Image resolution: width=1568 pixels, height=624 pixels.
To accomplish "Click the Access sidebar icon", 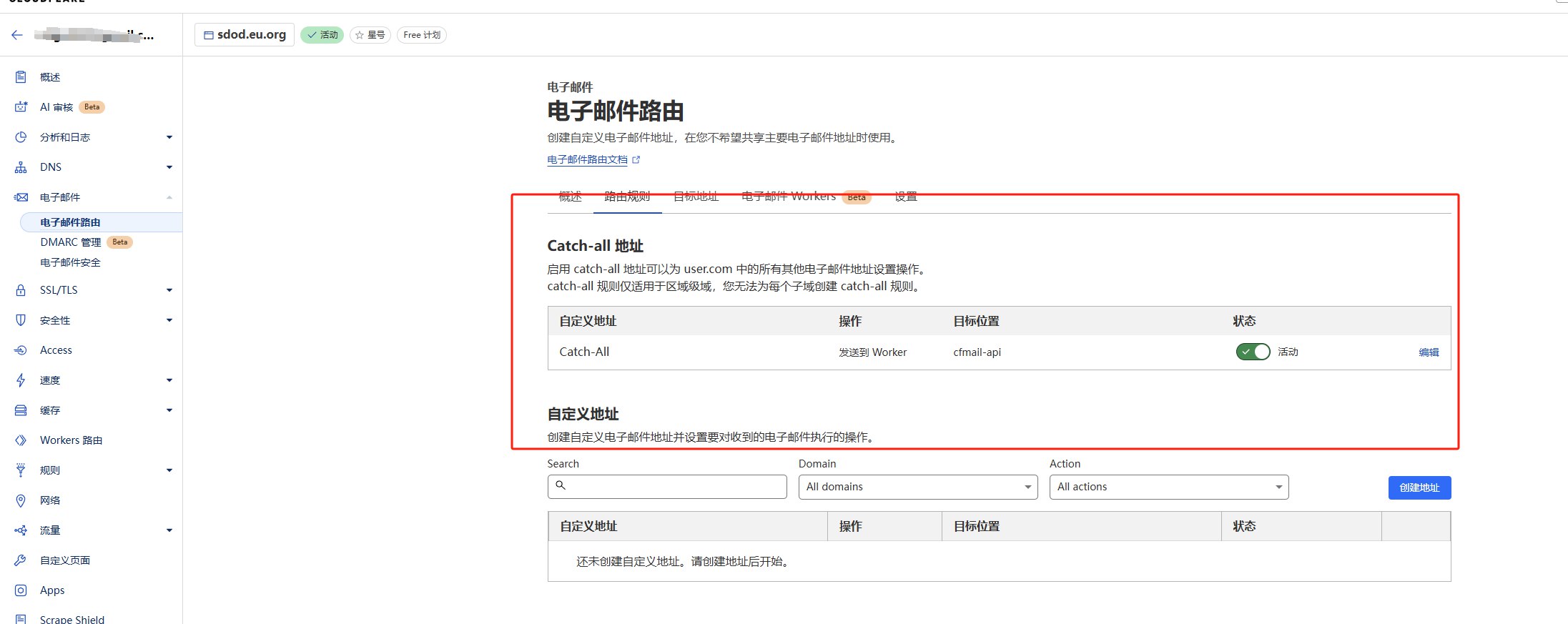I will (x=21, y=350).
